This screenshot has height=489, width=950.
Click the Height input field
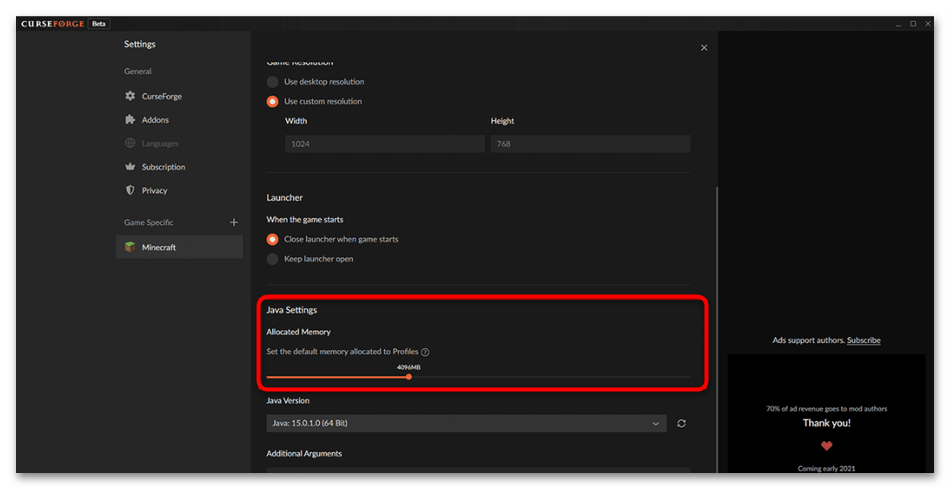pyautogui.click(x=590, y=144)
